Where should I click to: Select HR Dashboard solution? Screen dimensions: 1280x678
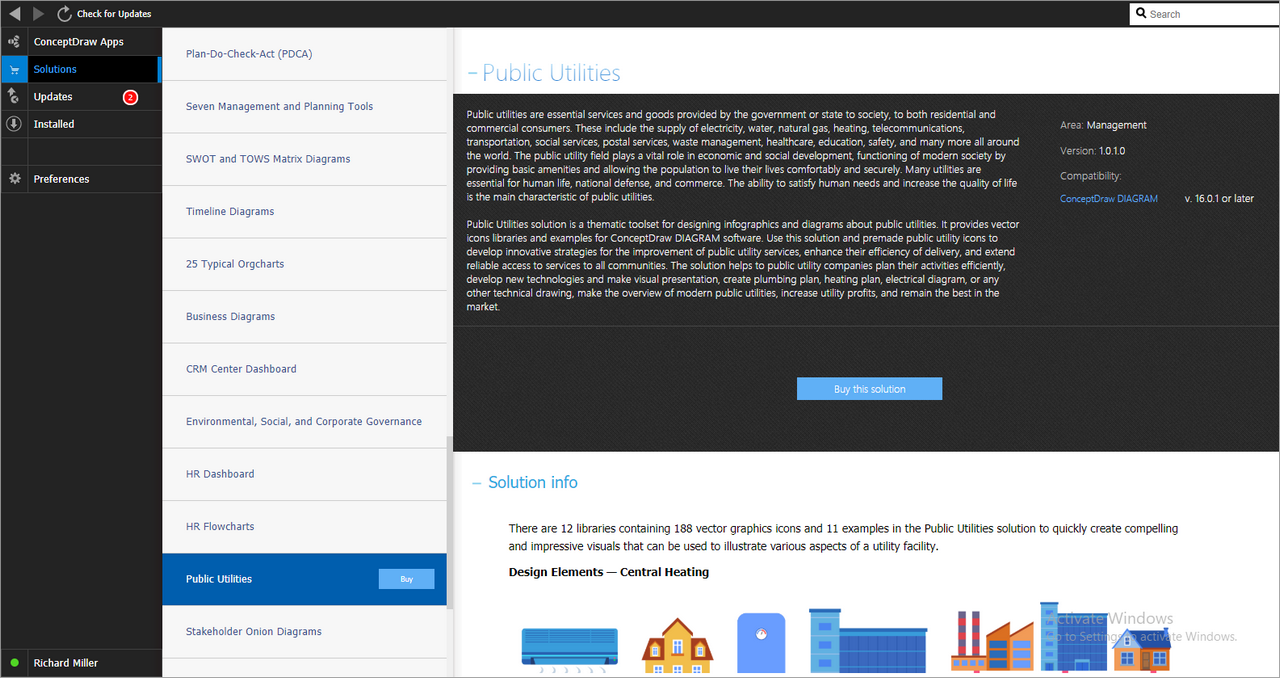[304, 474]
